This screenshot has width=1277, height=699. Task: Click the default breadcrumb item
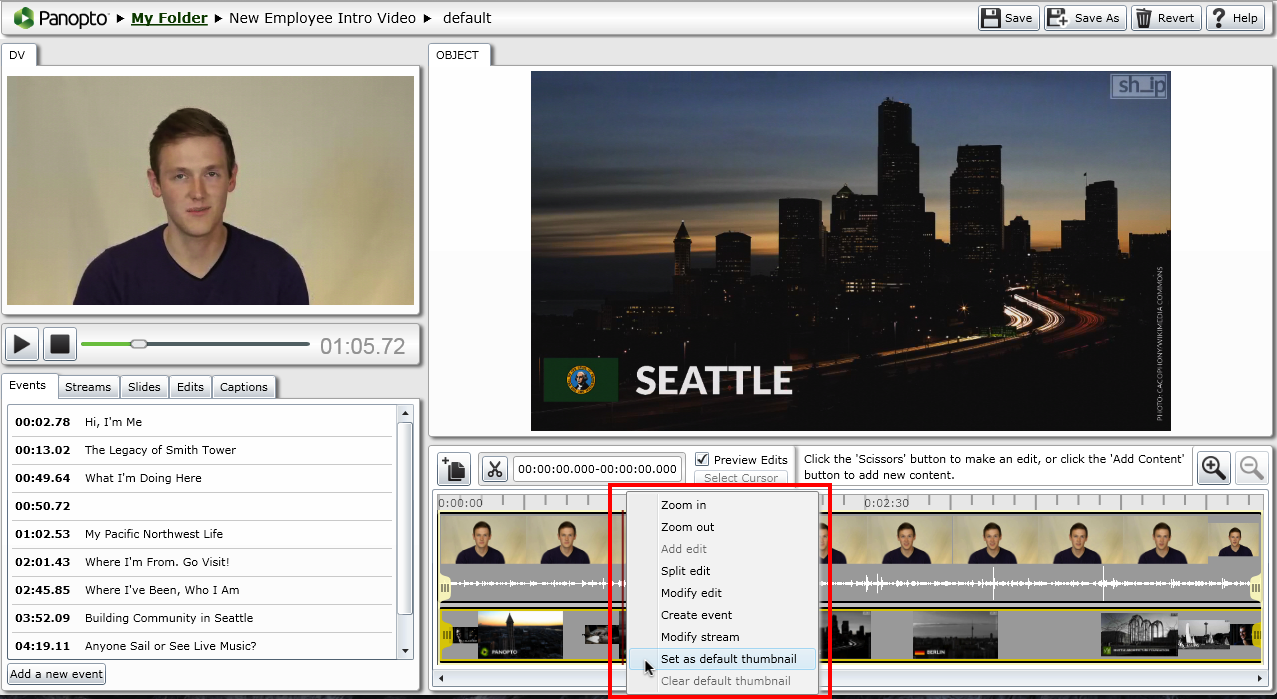467,18
